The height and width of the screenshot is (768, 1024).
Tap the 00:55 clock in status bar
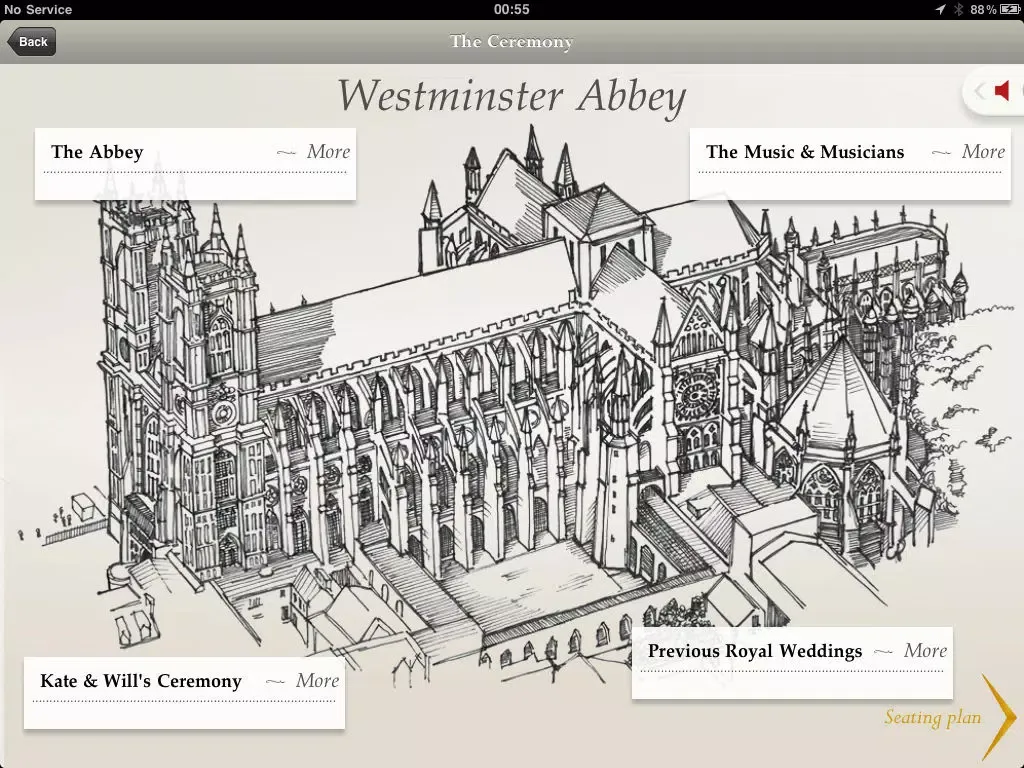coord(511,9)
